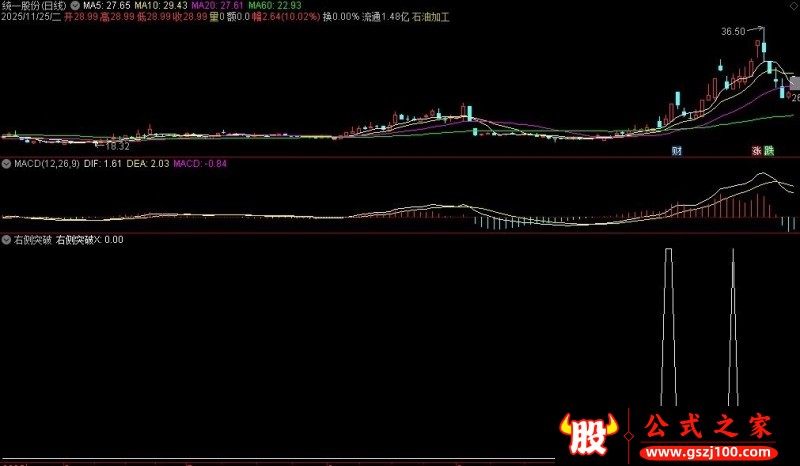Click the 石油加工 sector label
This screenshot has height=466, width=800.
coord(431,17)
